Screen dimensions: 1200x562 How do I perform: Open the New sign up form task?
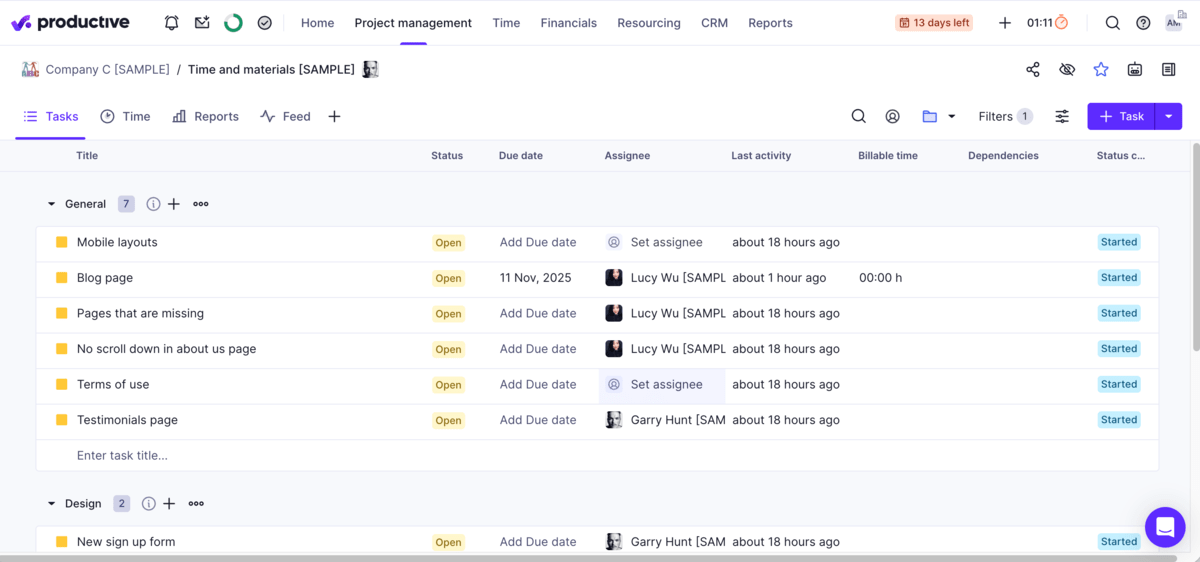126,542
